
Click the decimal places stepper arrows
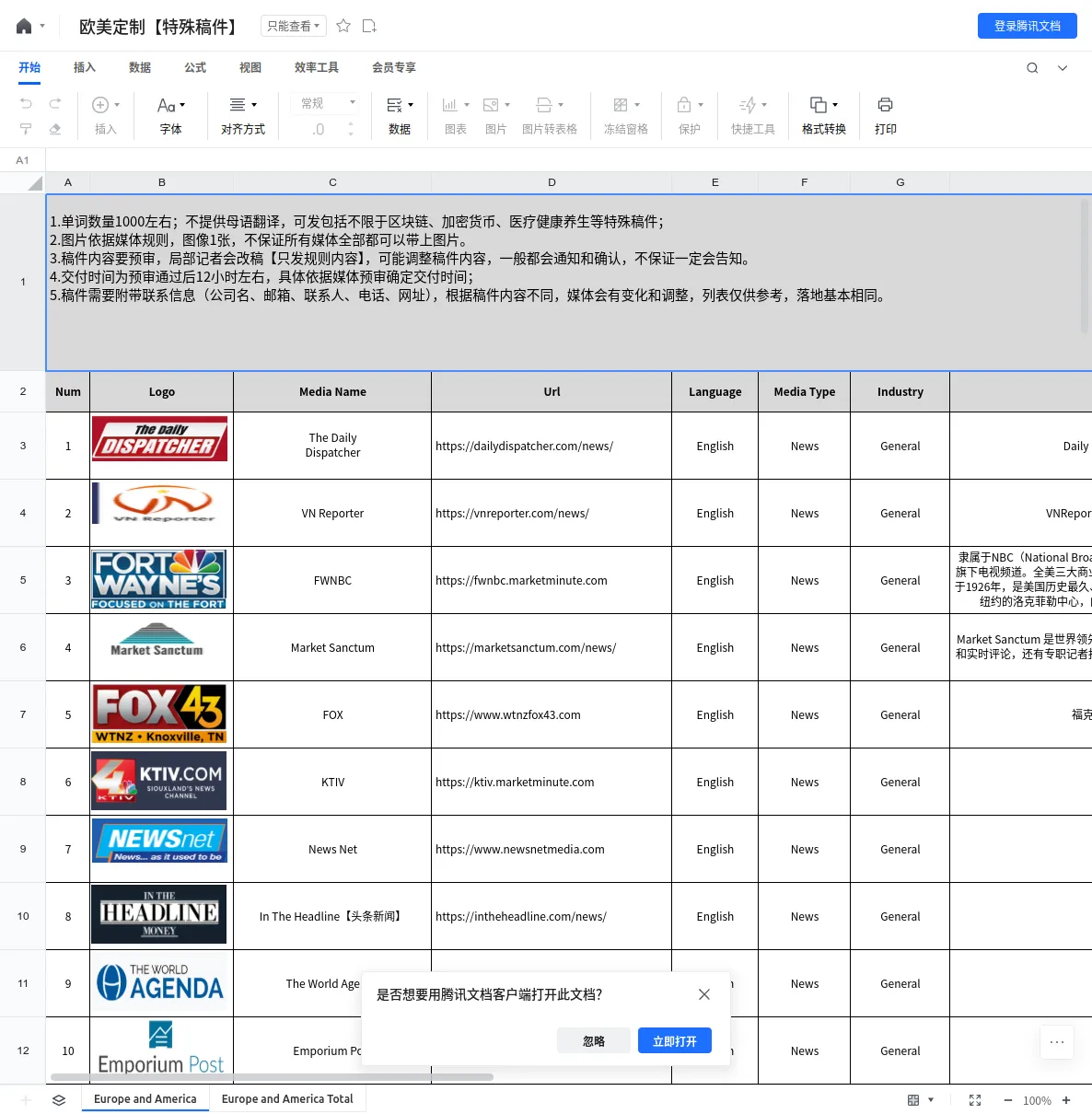pos(351,129)
